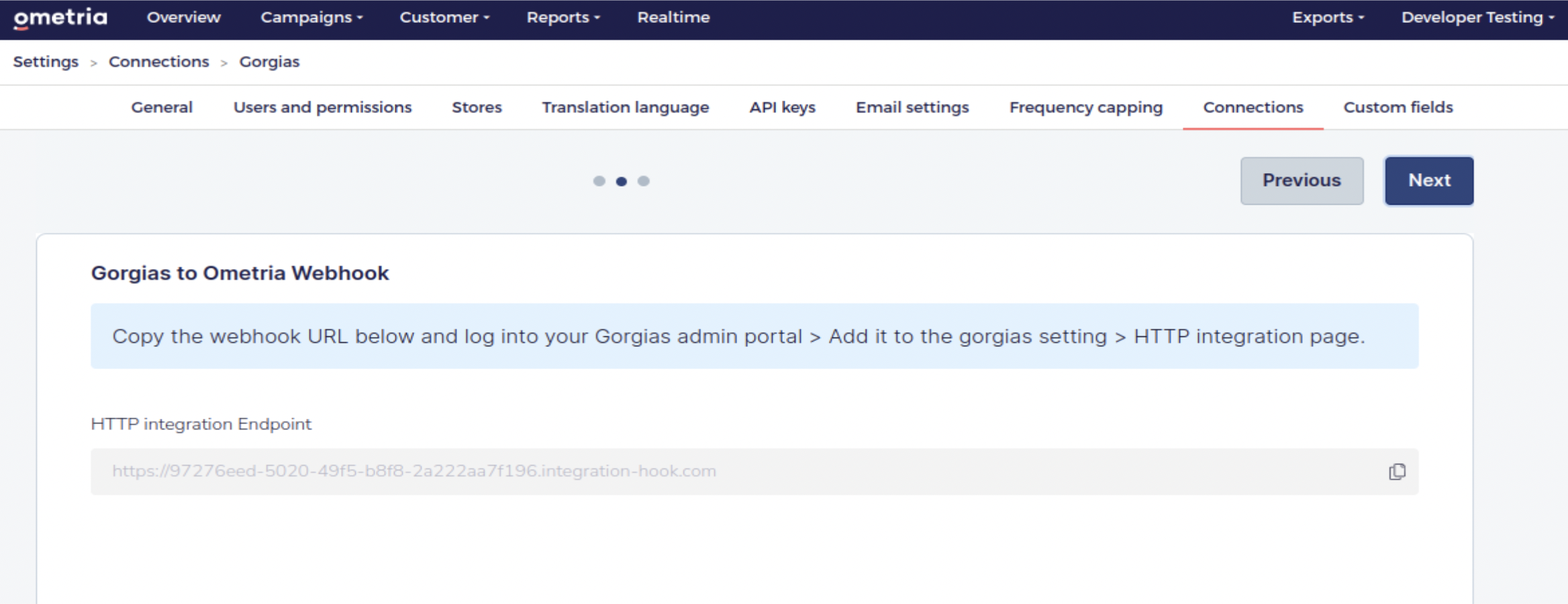Expand the Exports dropdown
This screenshot has width=1568, height=604.
1326,17
